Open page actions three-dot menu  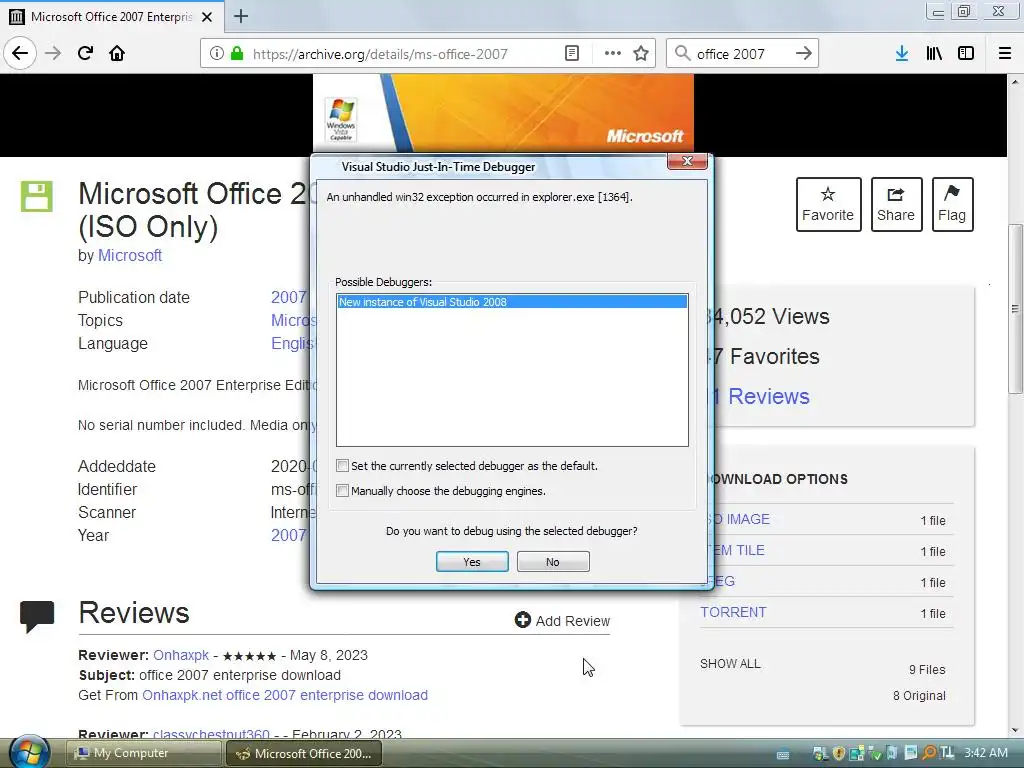tap(613, 54)
